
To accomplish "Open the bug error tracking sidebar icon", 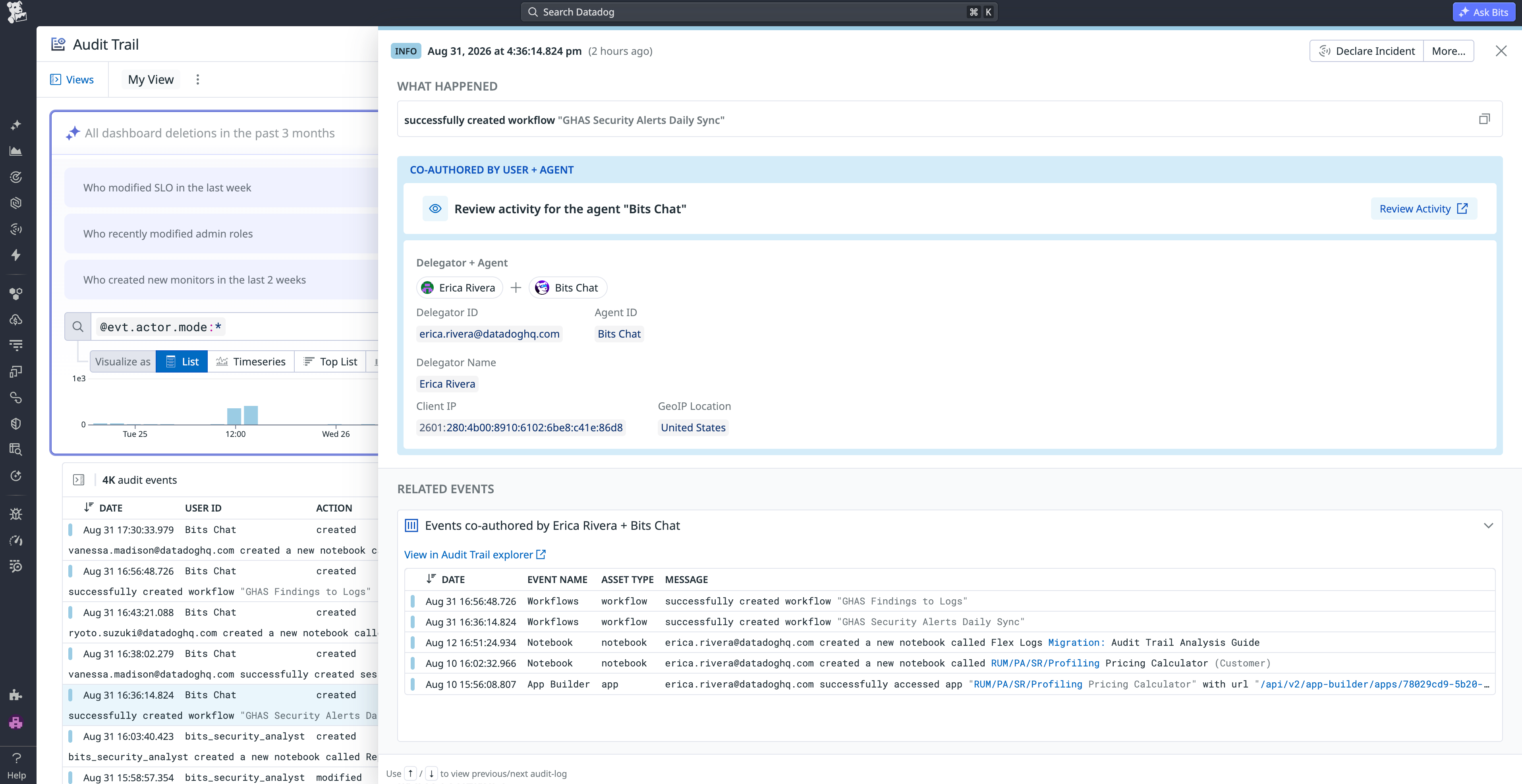I will click(16, 514).
